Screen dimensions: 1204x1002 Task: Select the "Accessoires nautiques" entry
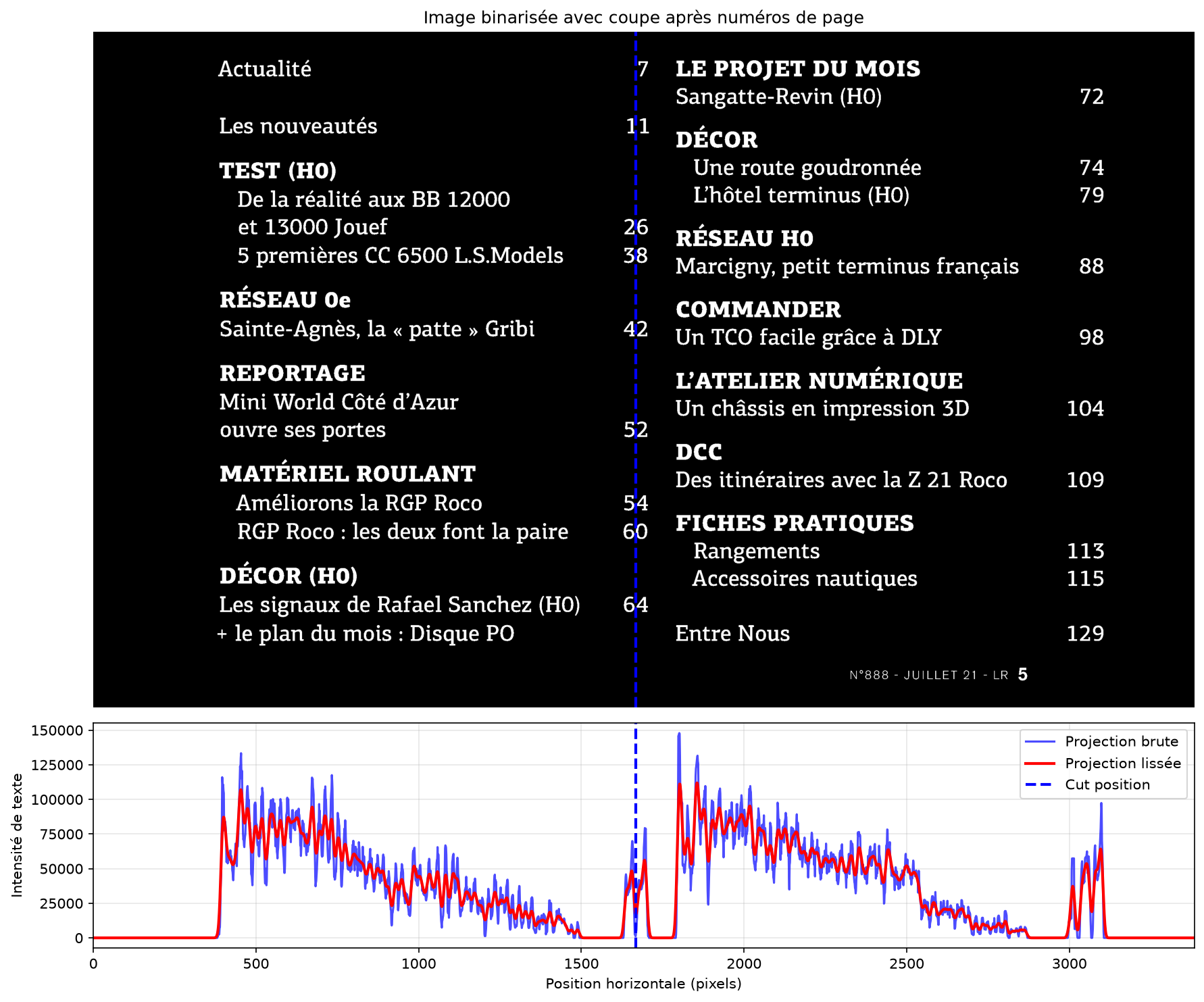coord(805,579)
